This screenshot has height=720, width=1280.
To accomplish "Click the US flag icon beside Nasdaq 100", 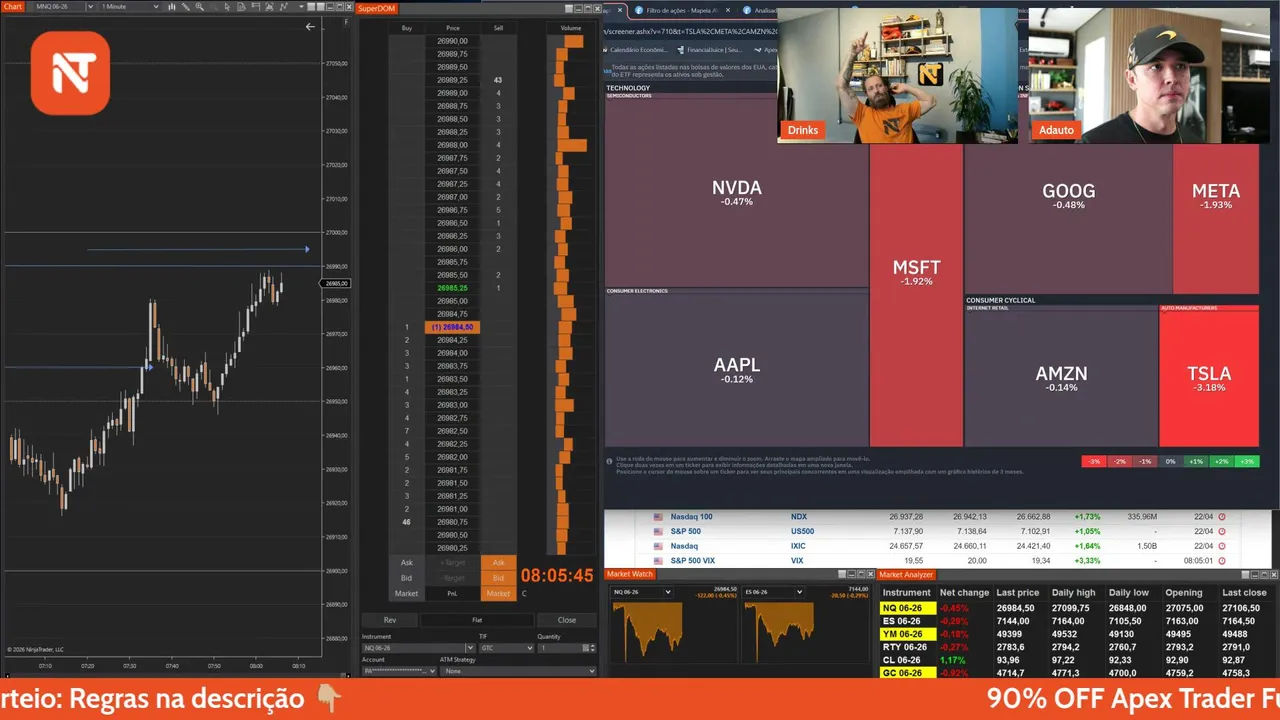I will (658, 517).
